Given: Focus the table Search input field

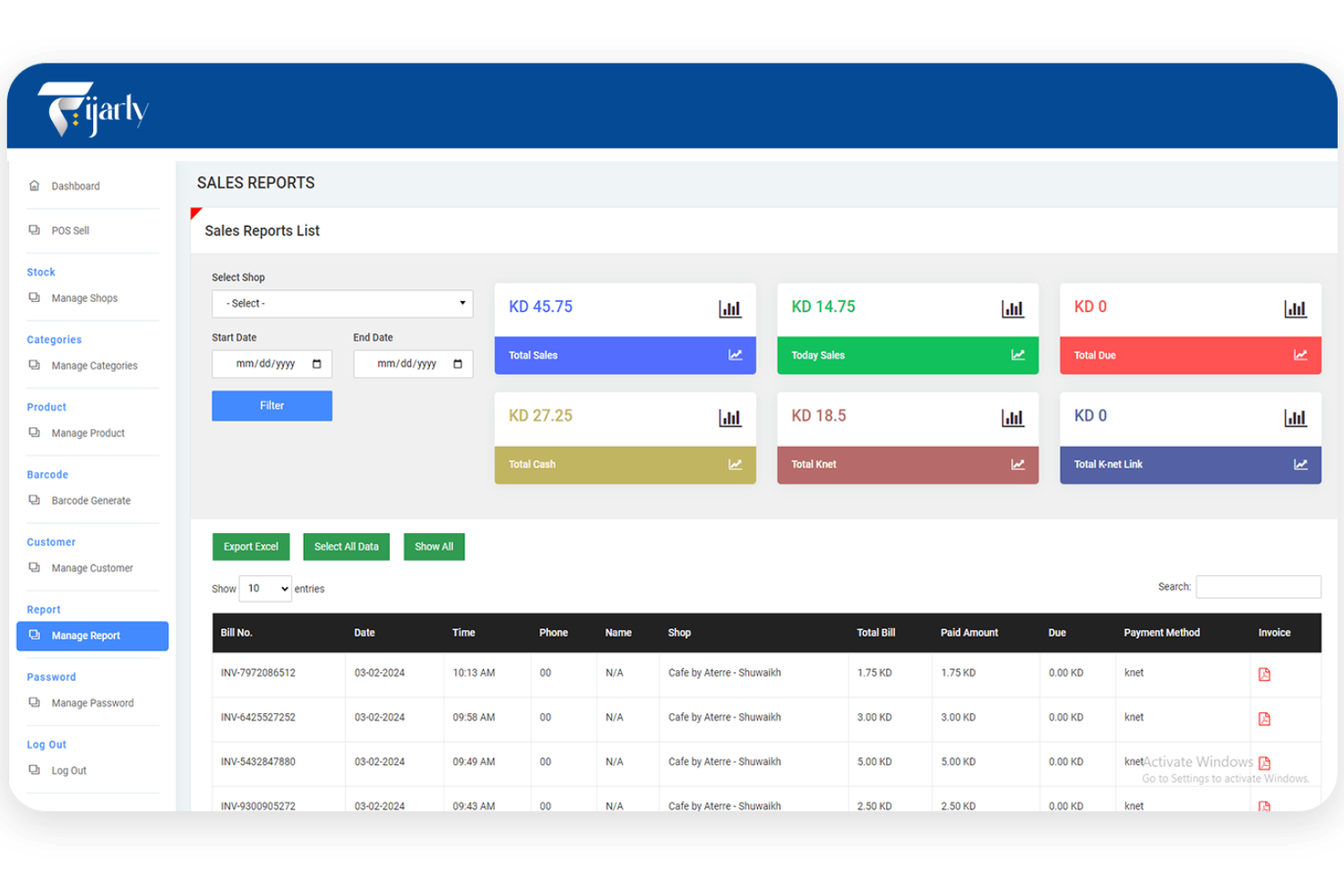Looking at the screenshot, I should click(x=1258, y=587).
